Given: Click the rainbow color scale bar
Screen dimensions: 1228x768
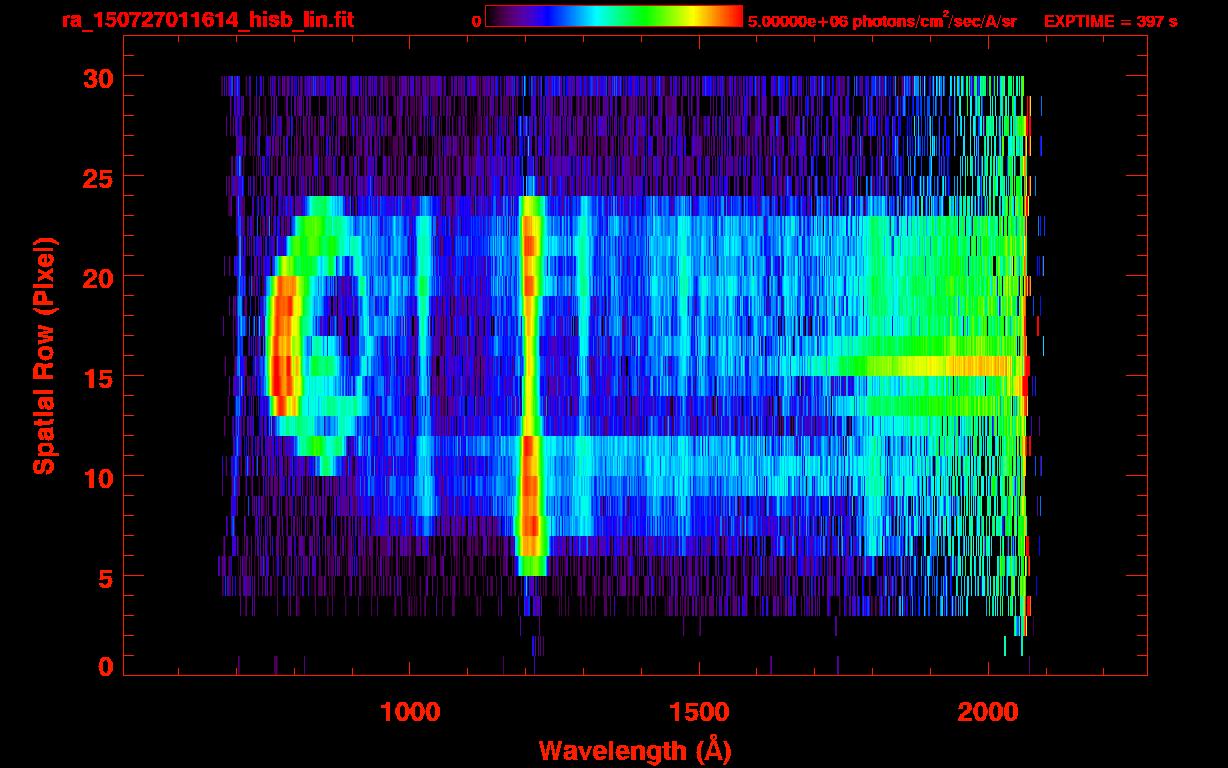Looking at the screenshot, I should [x=614, y=16].
